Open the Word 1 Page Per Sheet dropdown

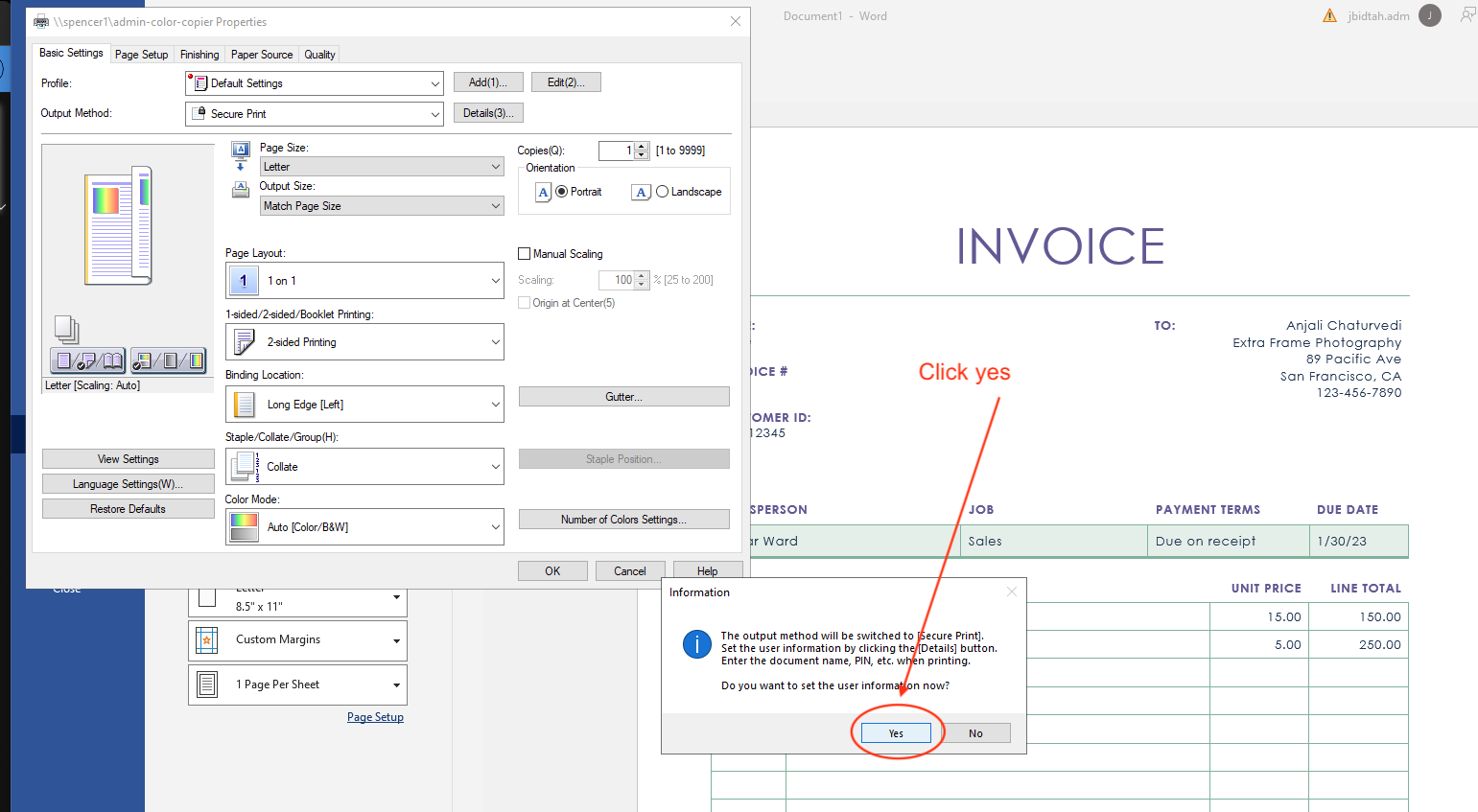coord(297,684)
